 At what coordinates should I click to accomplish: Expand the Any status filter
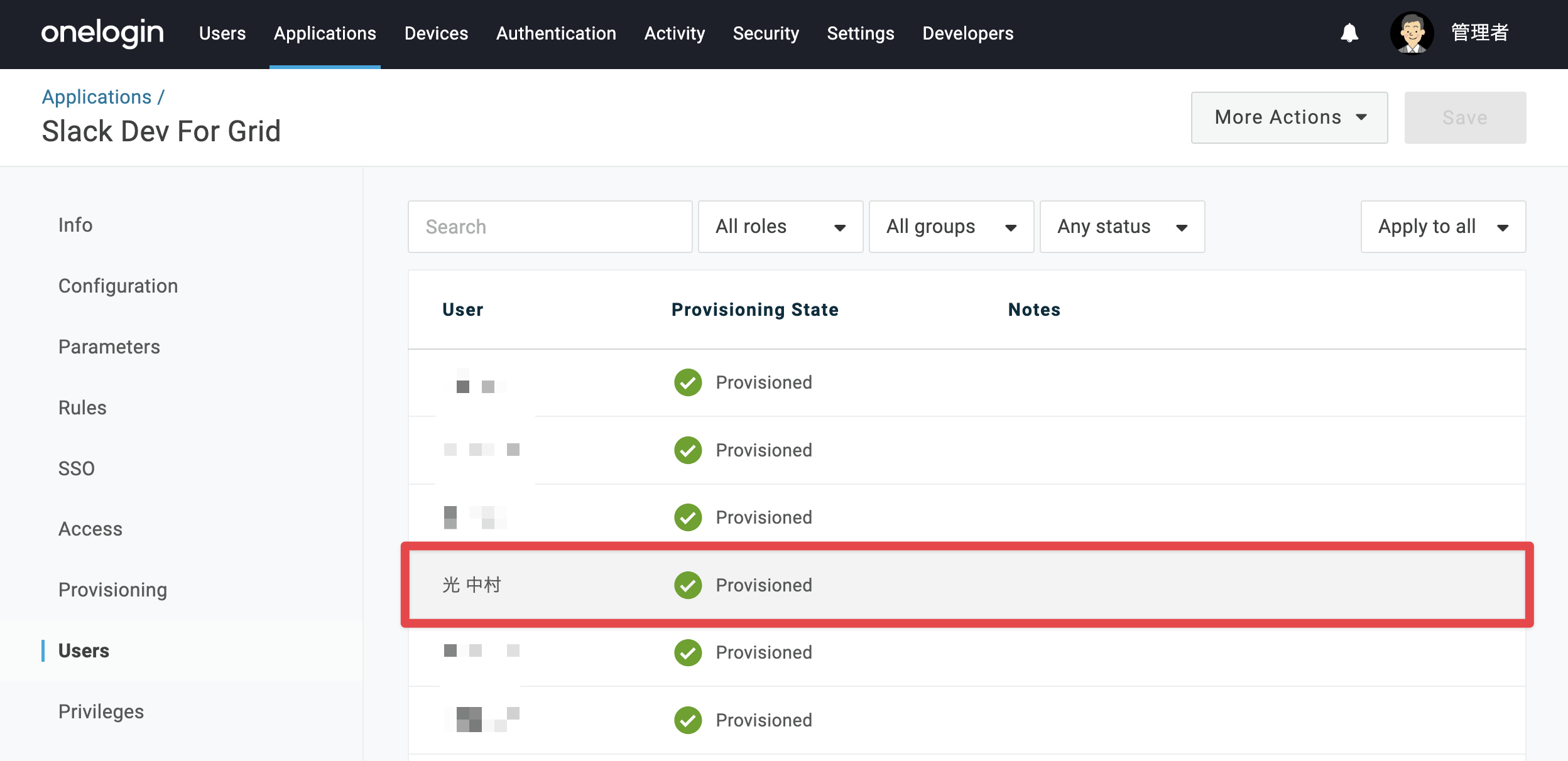pyautogui.click(x=1122, y=227)
